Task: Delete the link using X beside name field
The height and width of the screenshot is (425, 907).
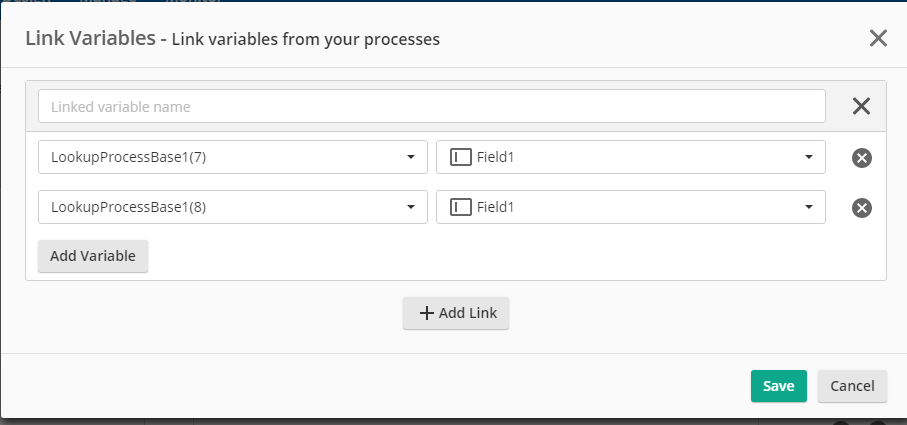Action: 861,106
